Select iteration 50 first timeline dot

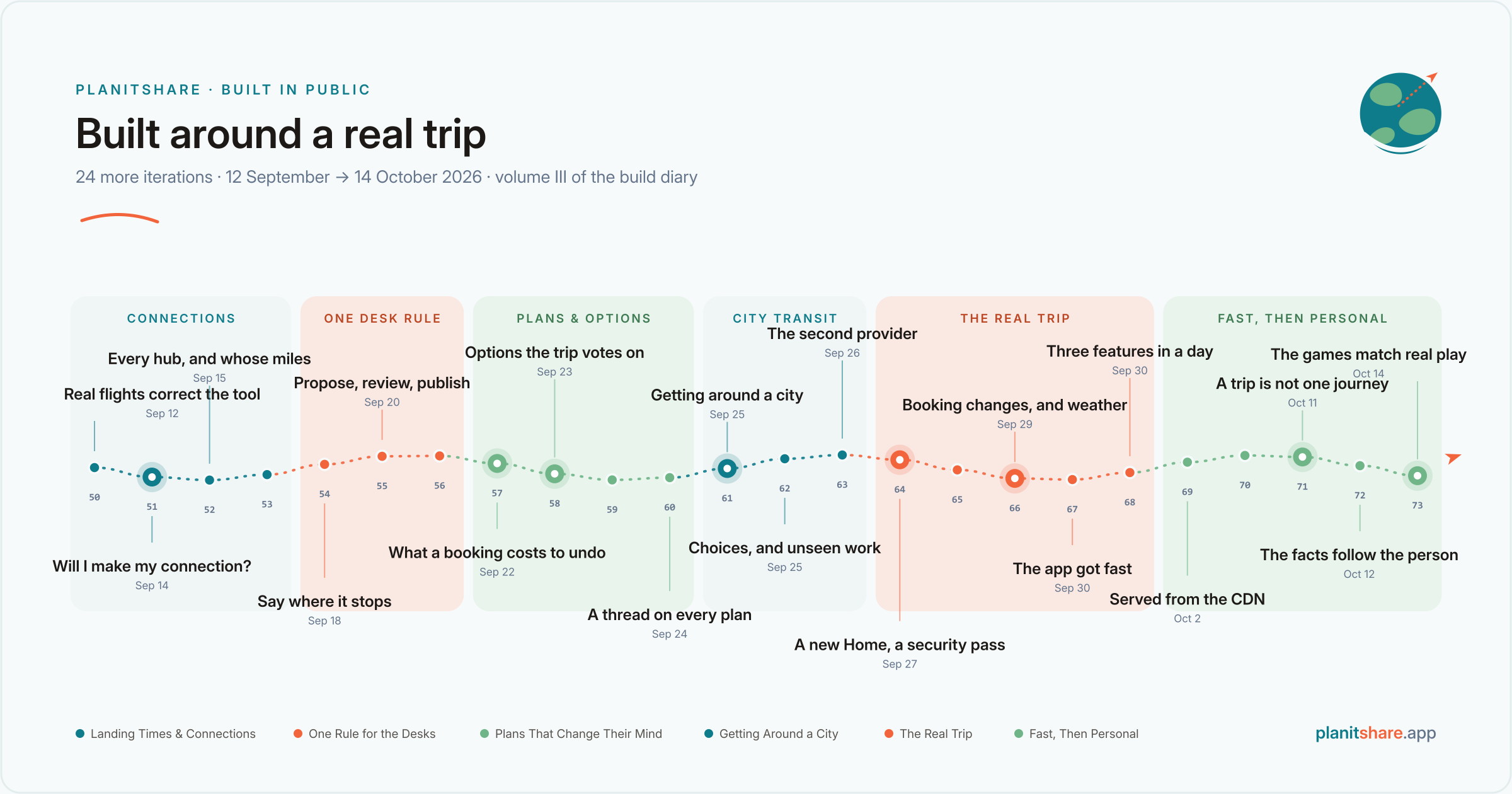coord(94,468)
